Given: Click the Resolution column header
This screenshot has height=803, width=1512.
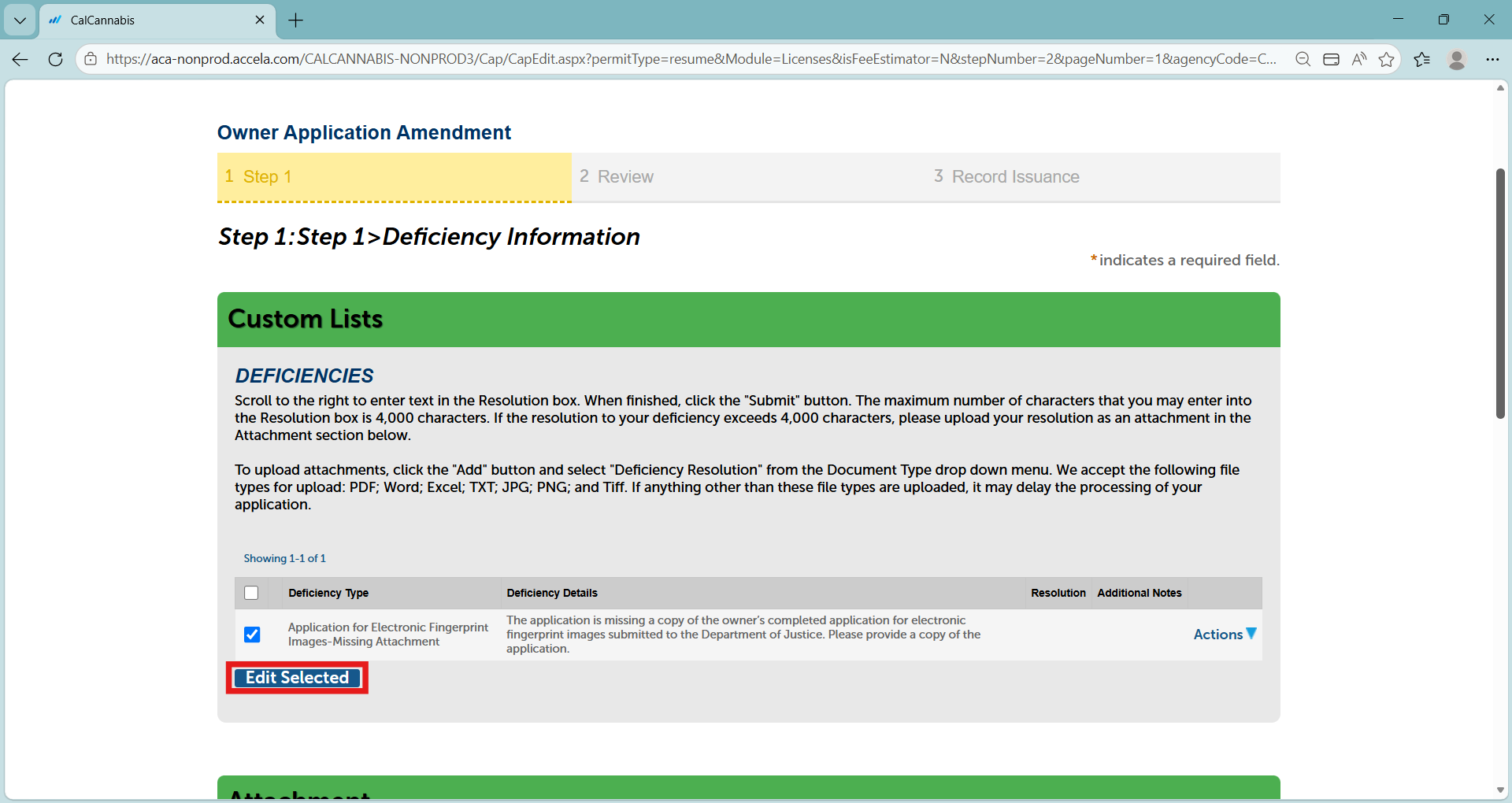Looking at the screenshot, I should 1058,593.
